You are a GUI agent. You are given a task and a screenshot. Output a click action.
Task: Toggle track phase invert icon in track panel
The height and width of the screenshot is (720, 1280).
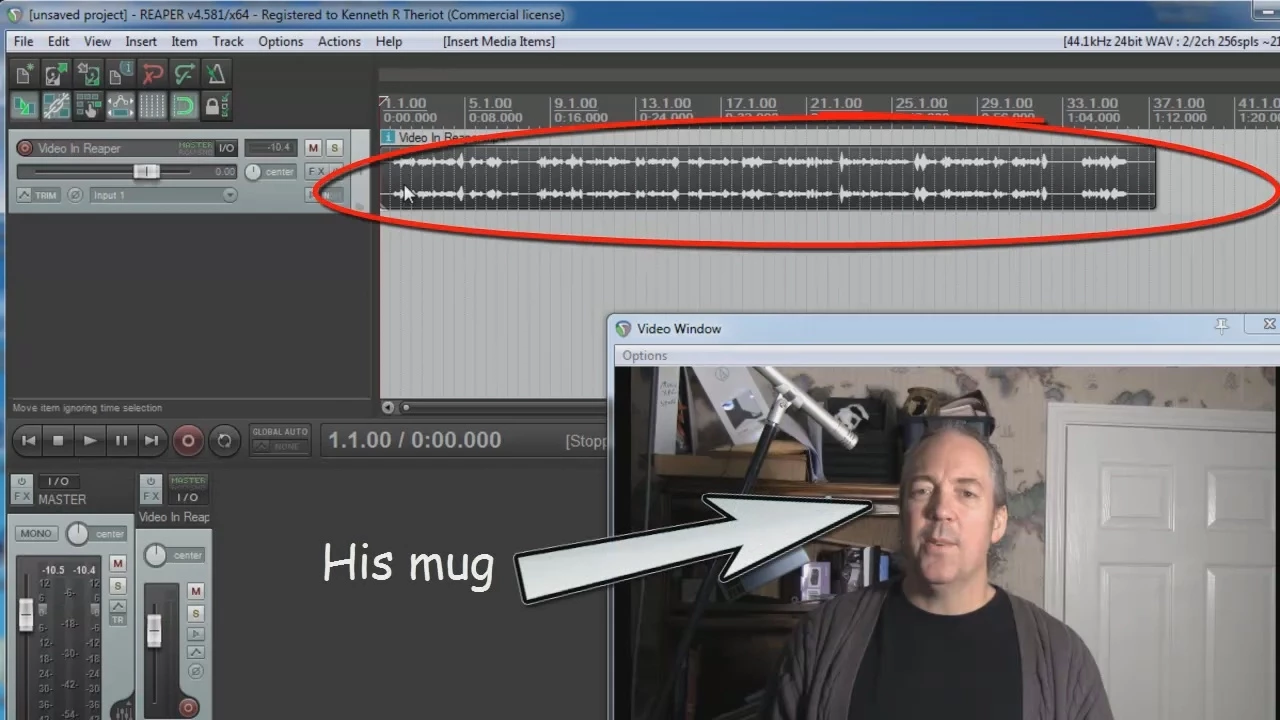point(75,195)
